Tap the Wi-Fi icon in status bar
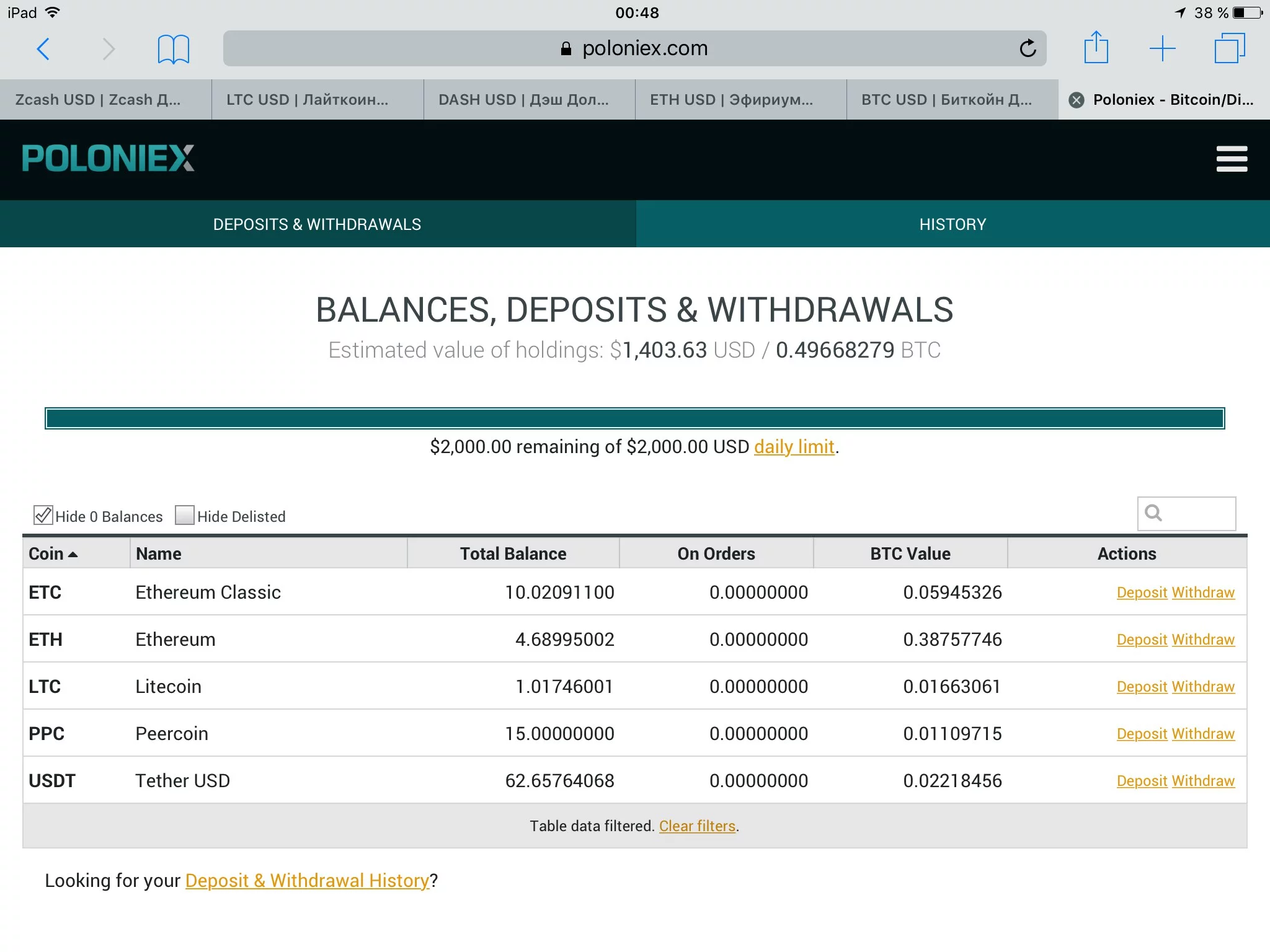 coord(53,12)
